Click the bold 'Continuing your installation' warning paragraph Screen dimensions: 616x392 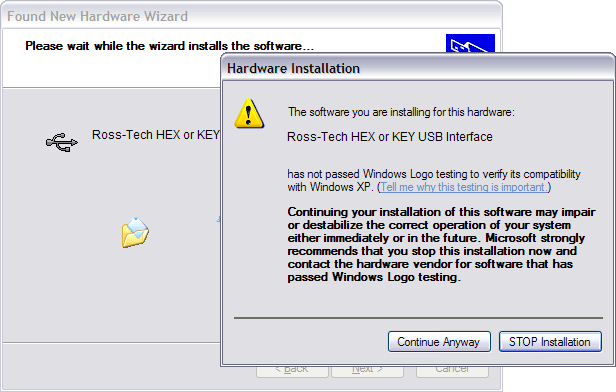click(442, 244)
